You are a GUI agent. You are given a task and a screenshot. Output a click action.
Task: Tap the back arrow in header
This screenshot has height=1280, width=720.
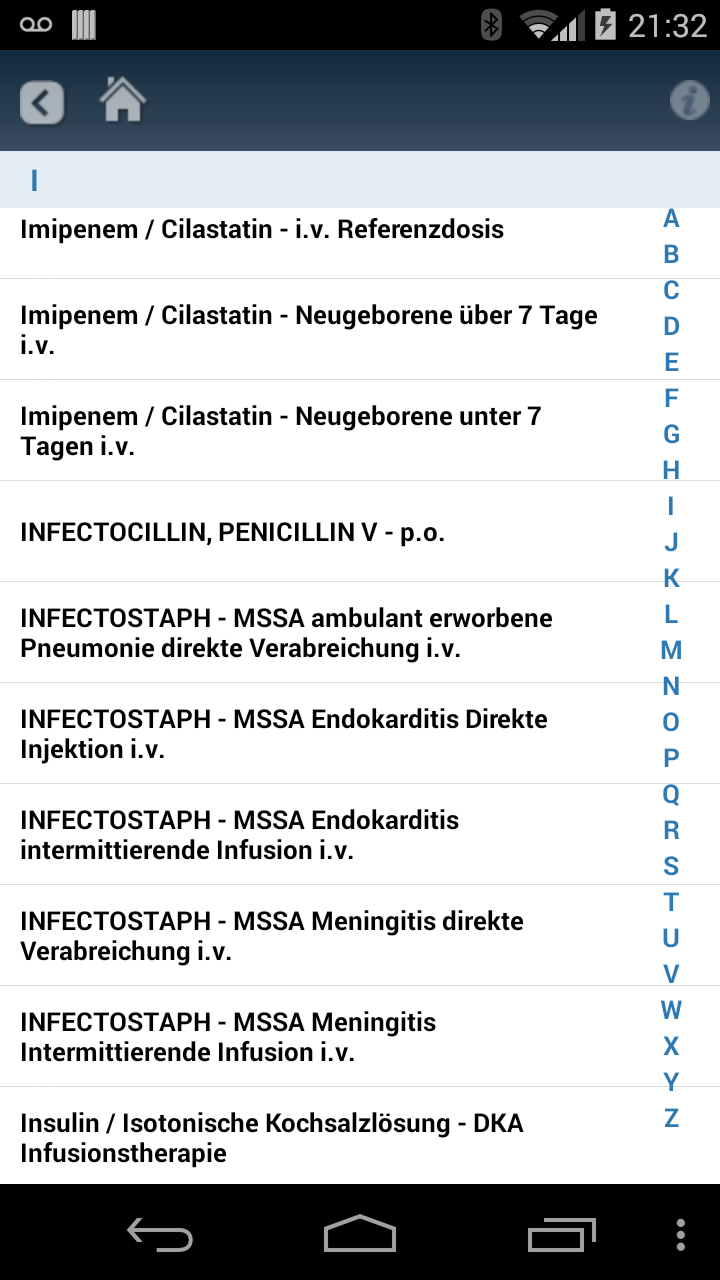(x=42, y=102)
